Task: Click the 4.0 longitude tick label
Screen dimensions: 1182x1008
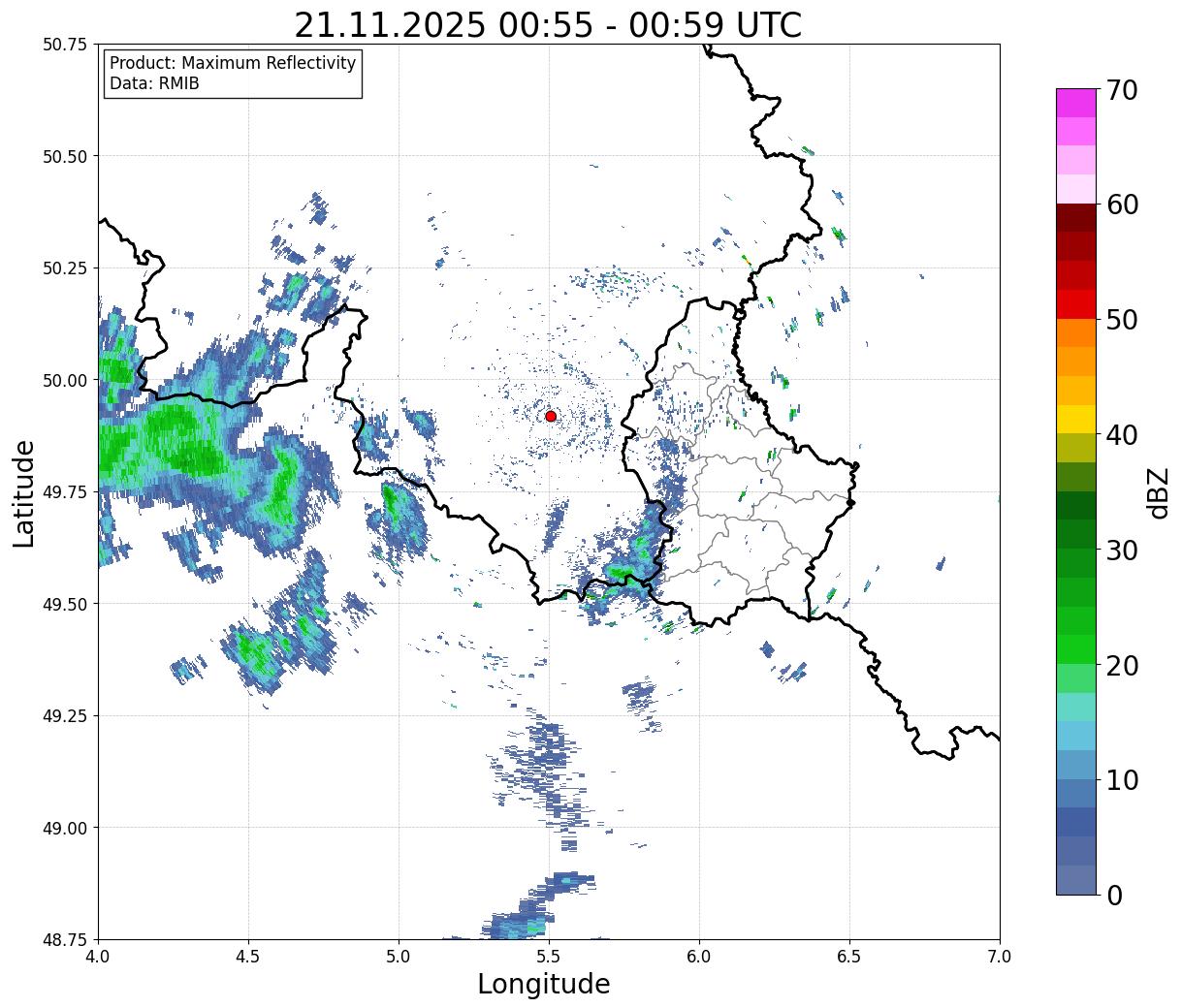Action: point(98,956)
